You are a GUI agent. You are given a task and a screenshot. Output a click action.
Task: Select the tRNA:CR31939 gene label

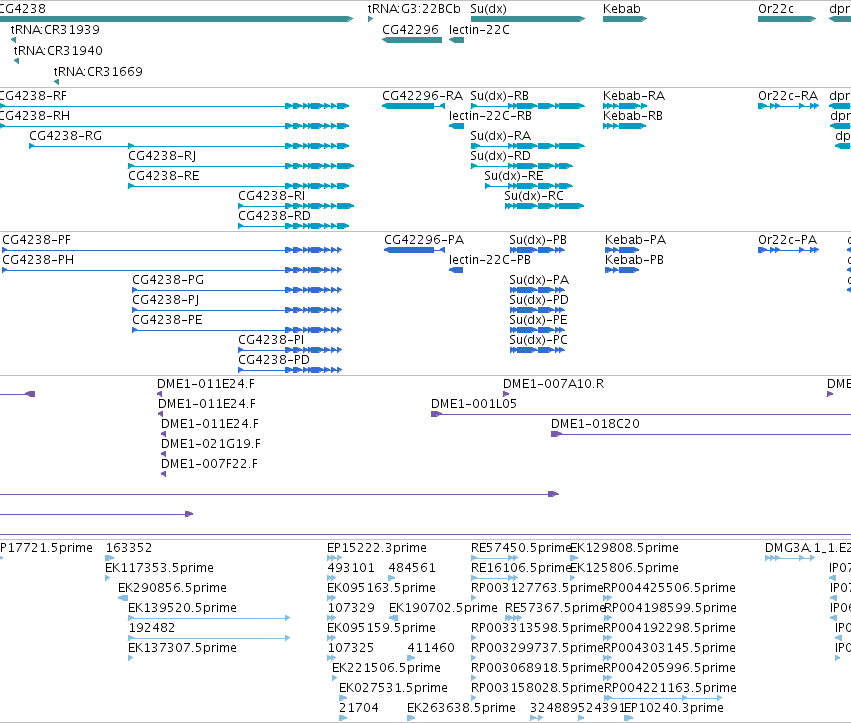click(55, 29)
